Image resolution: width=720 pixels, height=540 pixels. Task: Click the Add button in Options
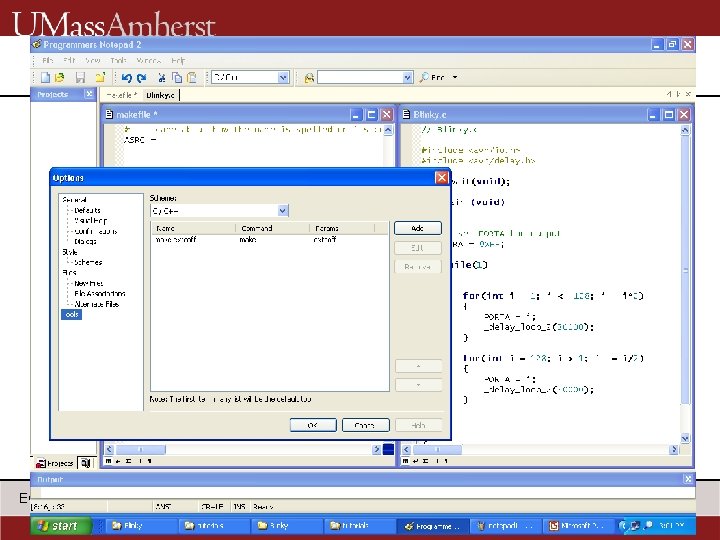(x=417, y=228)
